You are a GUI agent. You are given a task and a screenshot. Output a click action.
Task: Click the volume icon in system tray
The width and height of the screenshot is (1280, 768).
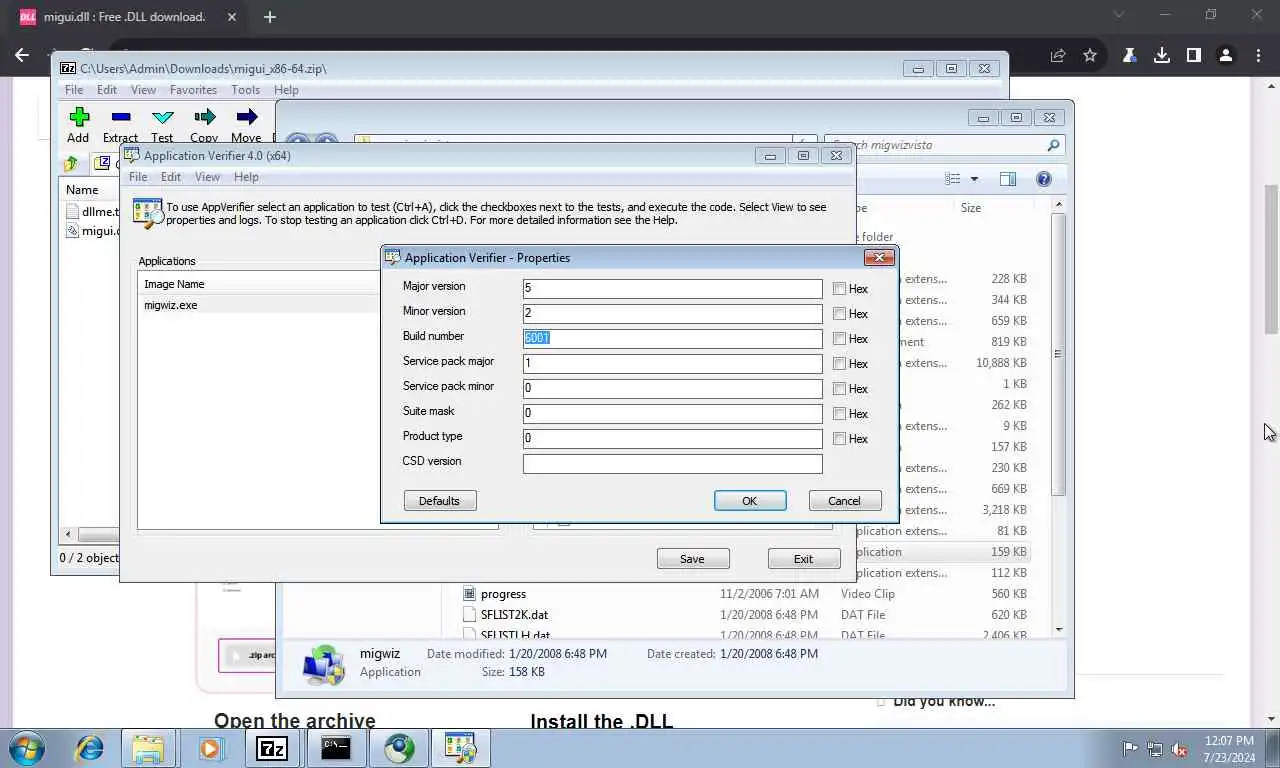pos(1180,749)
